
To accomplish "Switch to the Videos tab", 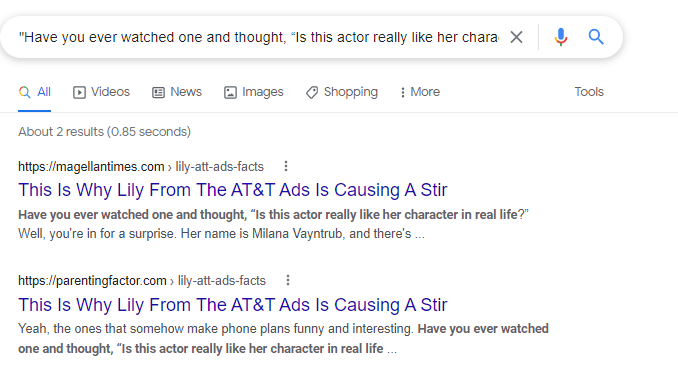I will 101,92.
